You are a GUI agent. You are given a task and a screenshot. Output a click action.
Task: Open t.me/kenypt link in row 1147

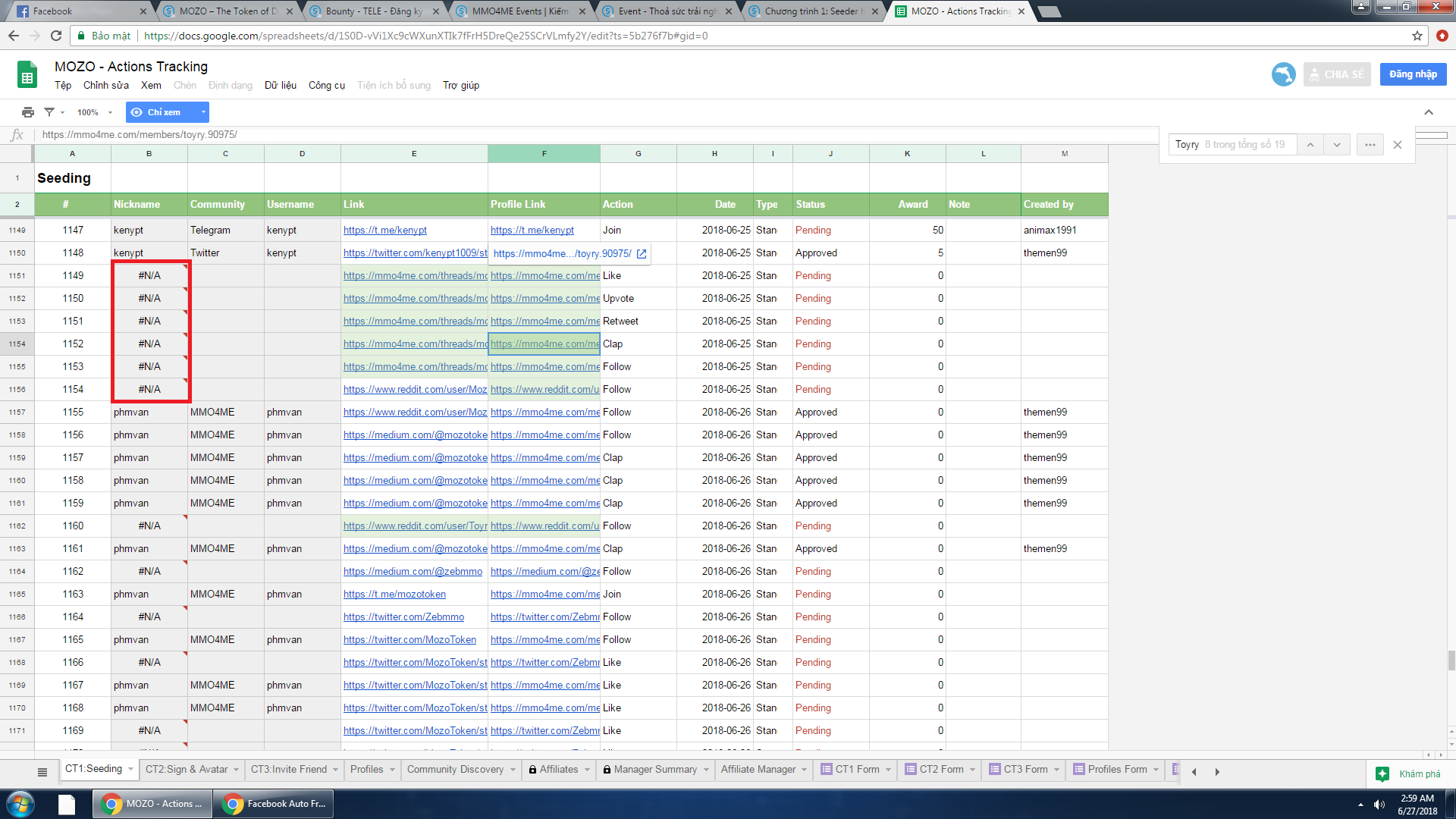385,231
